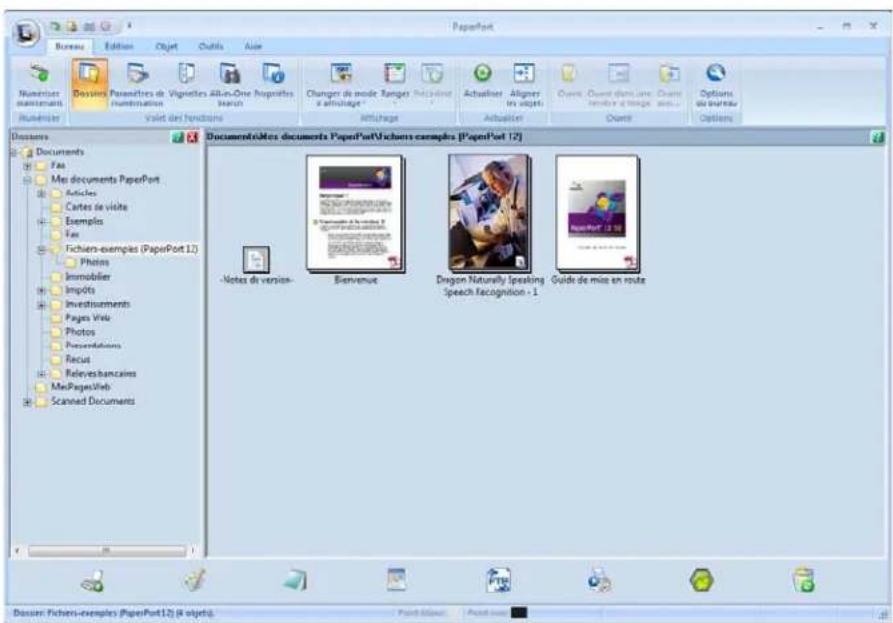
Task: Click the notepad icon in the Send To bar
Action: [296, 581]
